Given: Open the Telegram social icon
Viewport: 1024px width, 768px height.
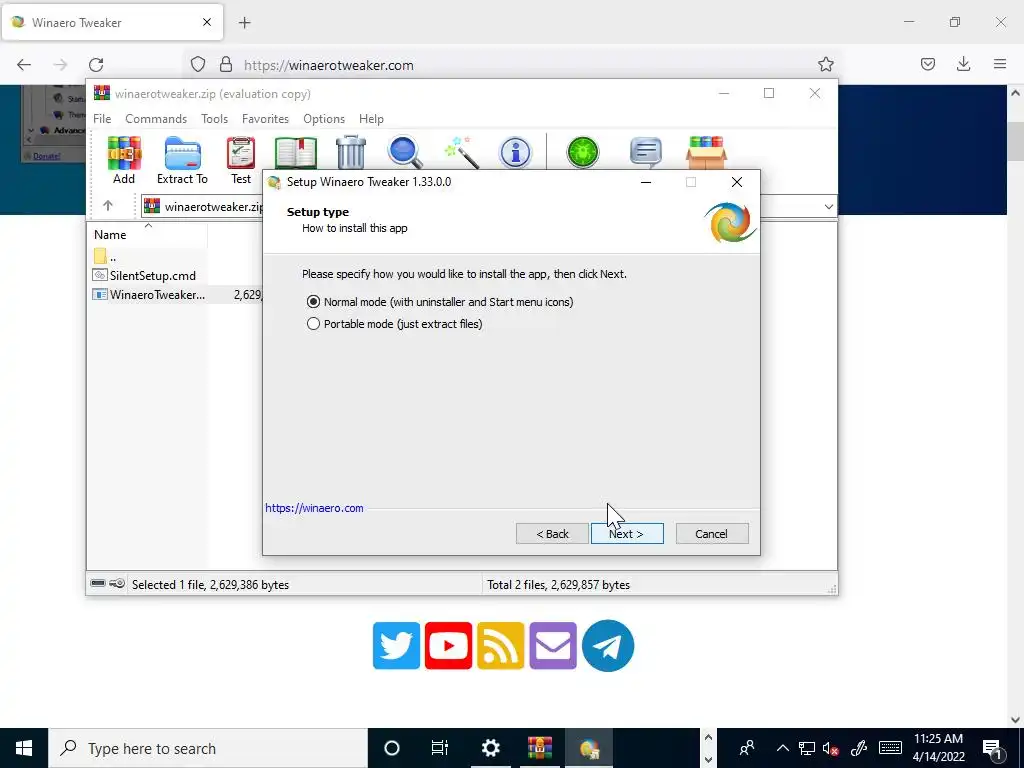Looking at the screenshot, I should [607, 645].
